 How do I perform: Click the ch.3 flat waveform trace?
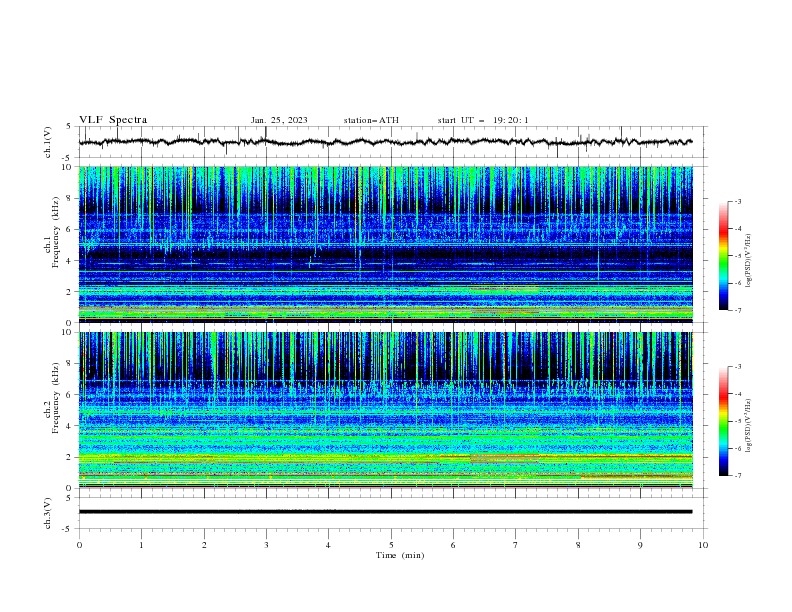(x=385, y=512)
